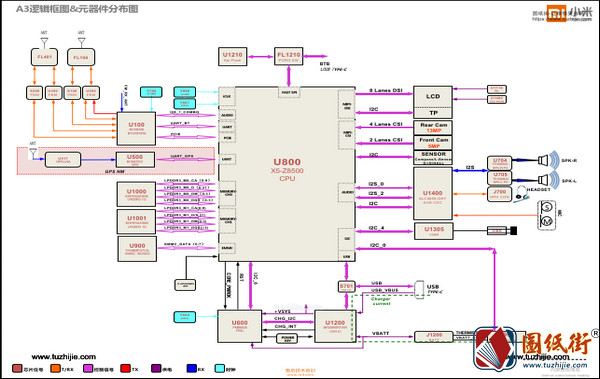Click the microphone symbol icon
The height and width of the screenshot is (379, 600).
coord(546,214)
